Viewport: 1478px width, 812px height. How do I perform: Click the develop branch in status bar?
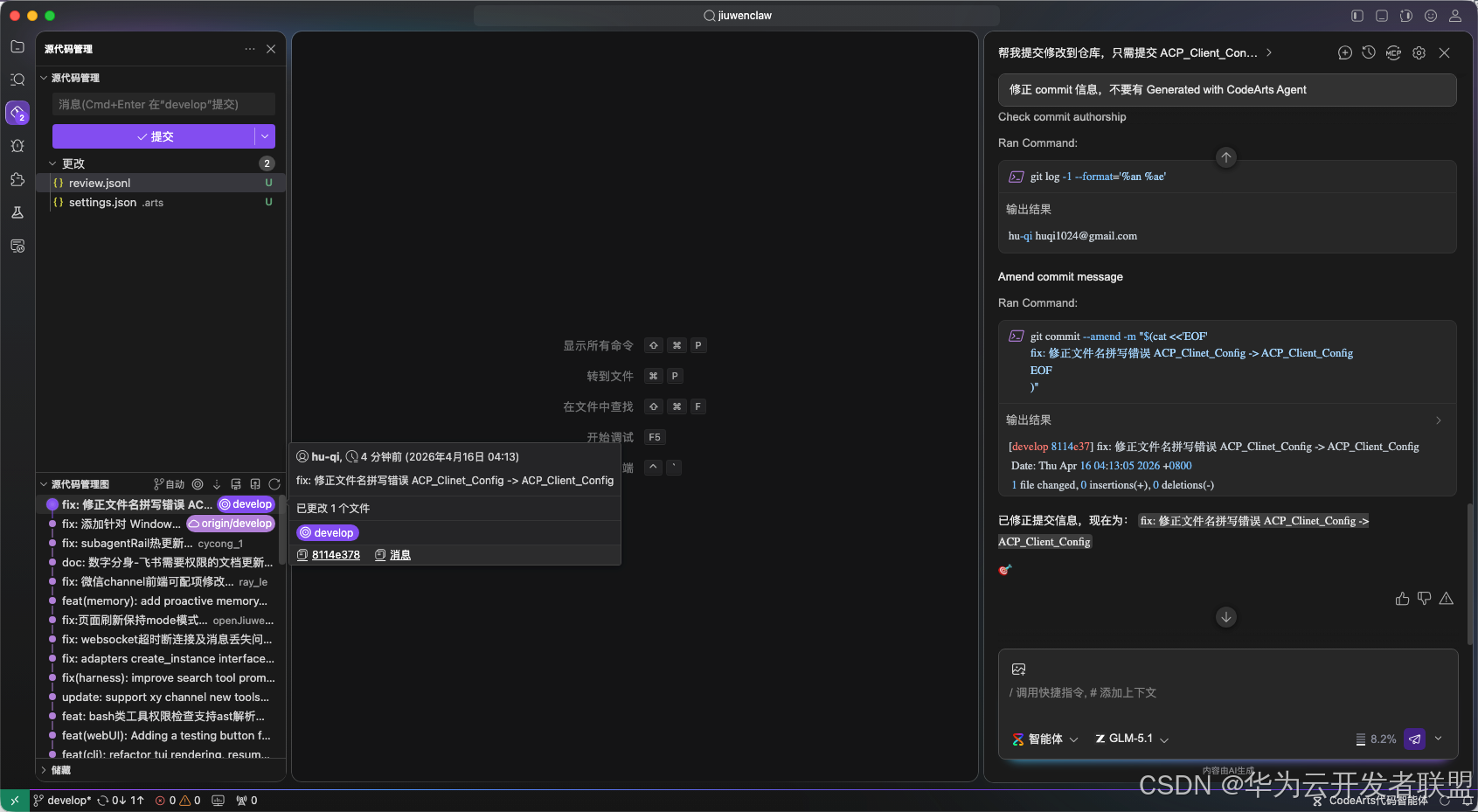coord(62,801)
